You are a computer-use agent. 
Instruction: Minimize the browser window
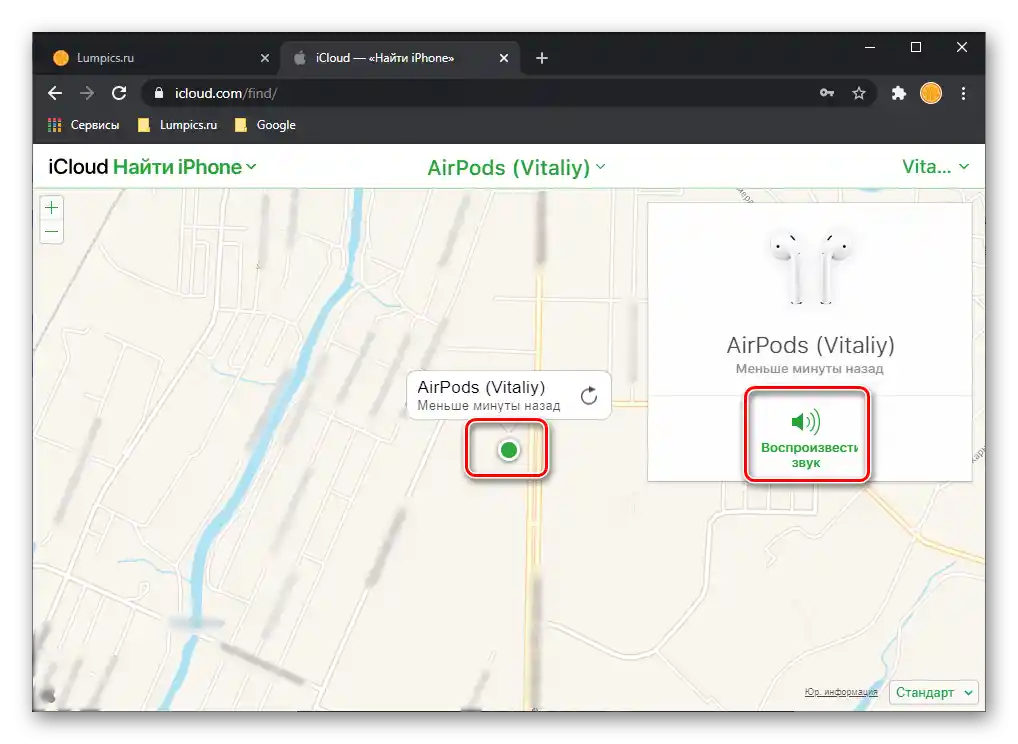(870, 47)
